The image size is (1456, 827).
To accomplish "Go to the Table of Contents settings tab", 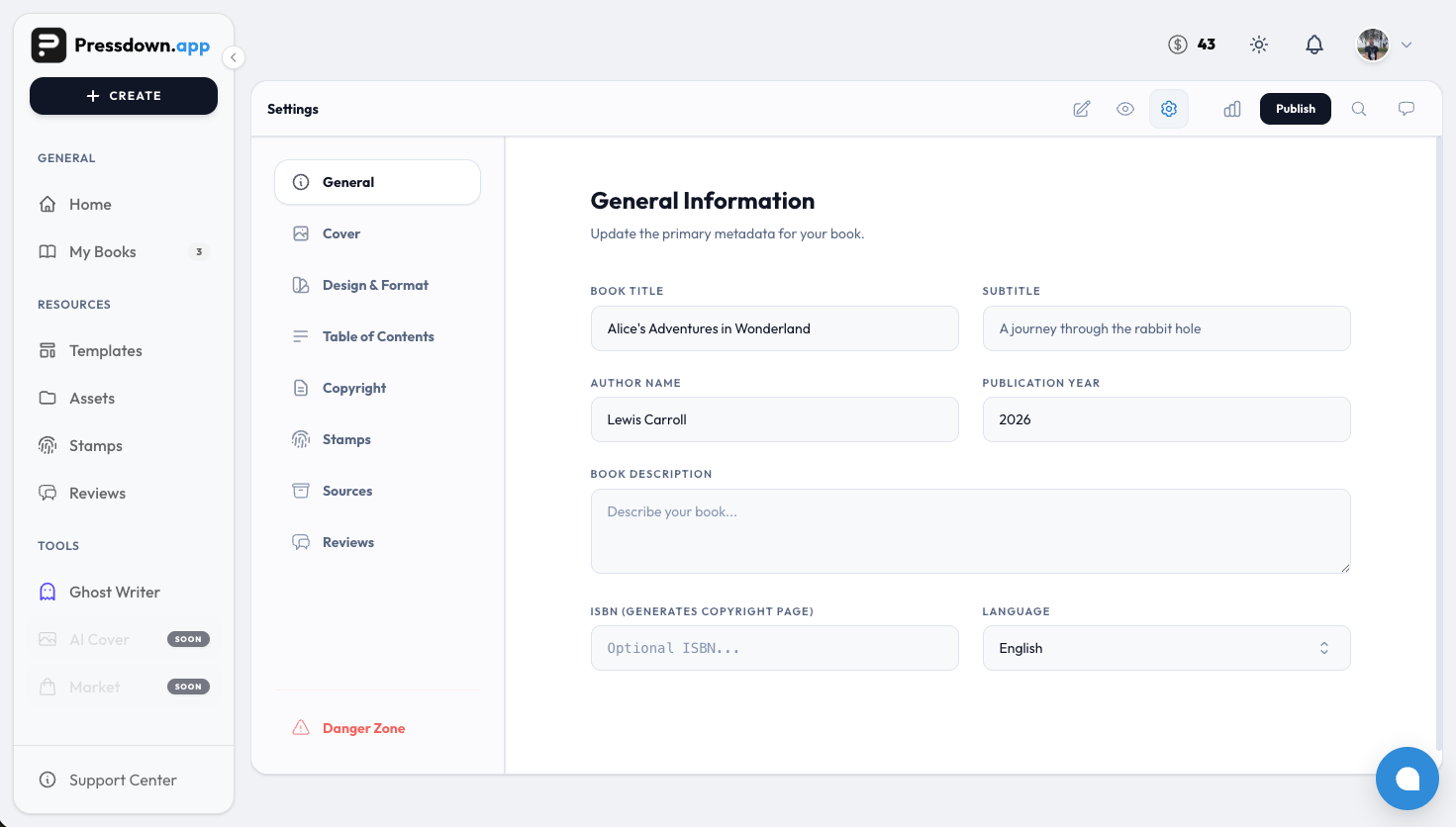I will click(377, 336).
